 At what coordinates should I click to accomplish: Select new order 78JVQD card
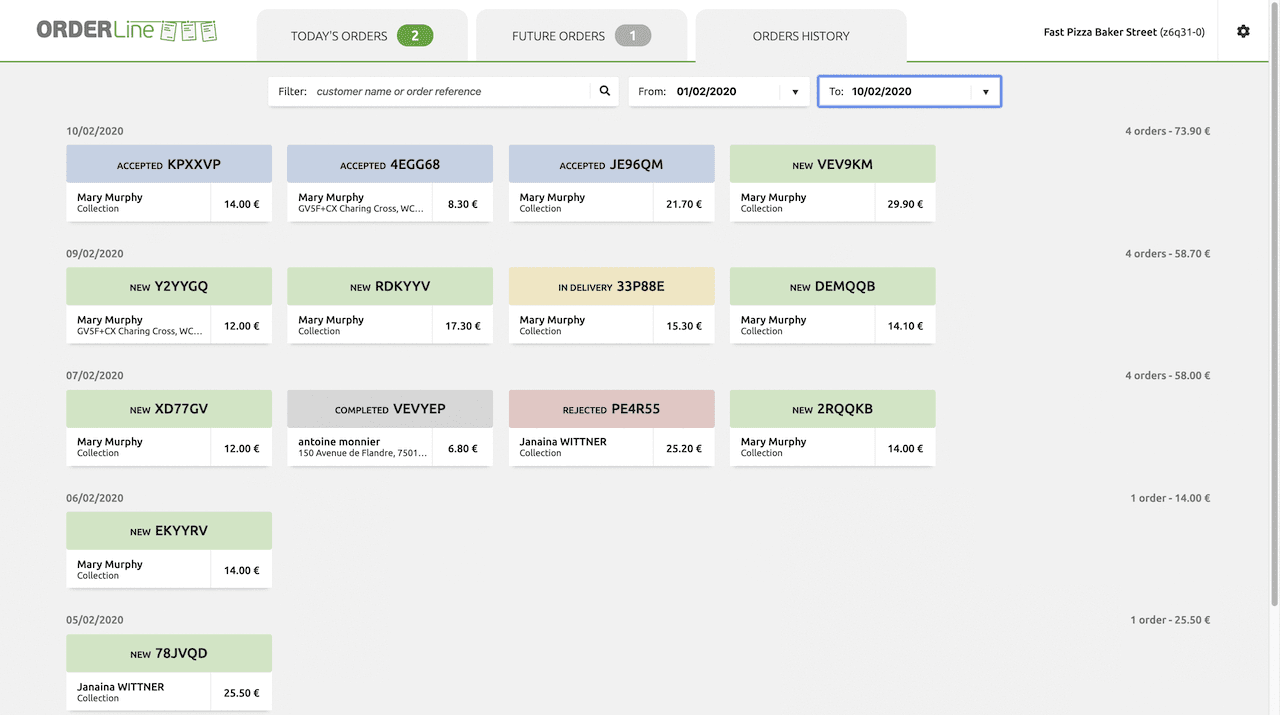point(169,654)
